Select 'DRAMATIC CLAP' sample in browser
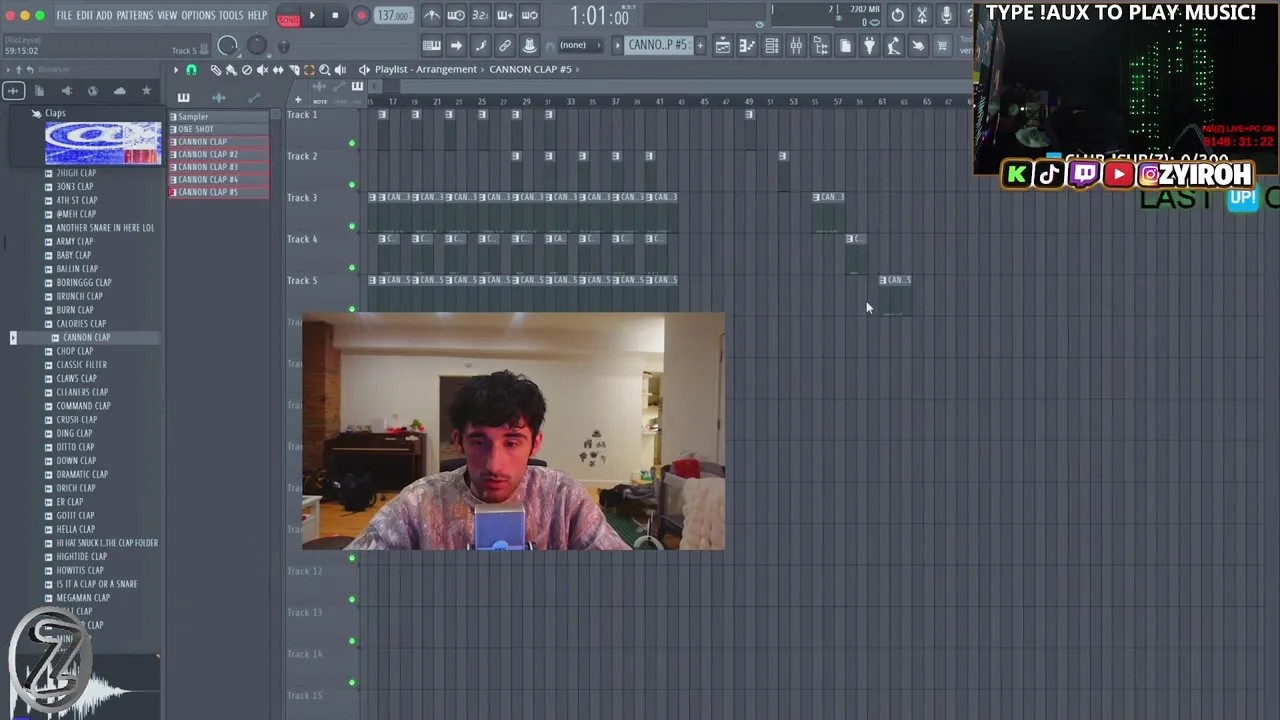 (82, 474)
